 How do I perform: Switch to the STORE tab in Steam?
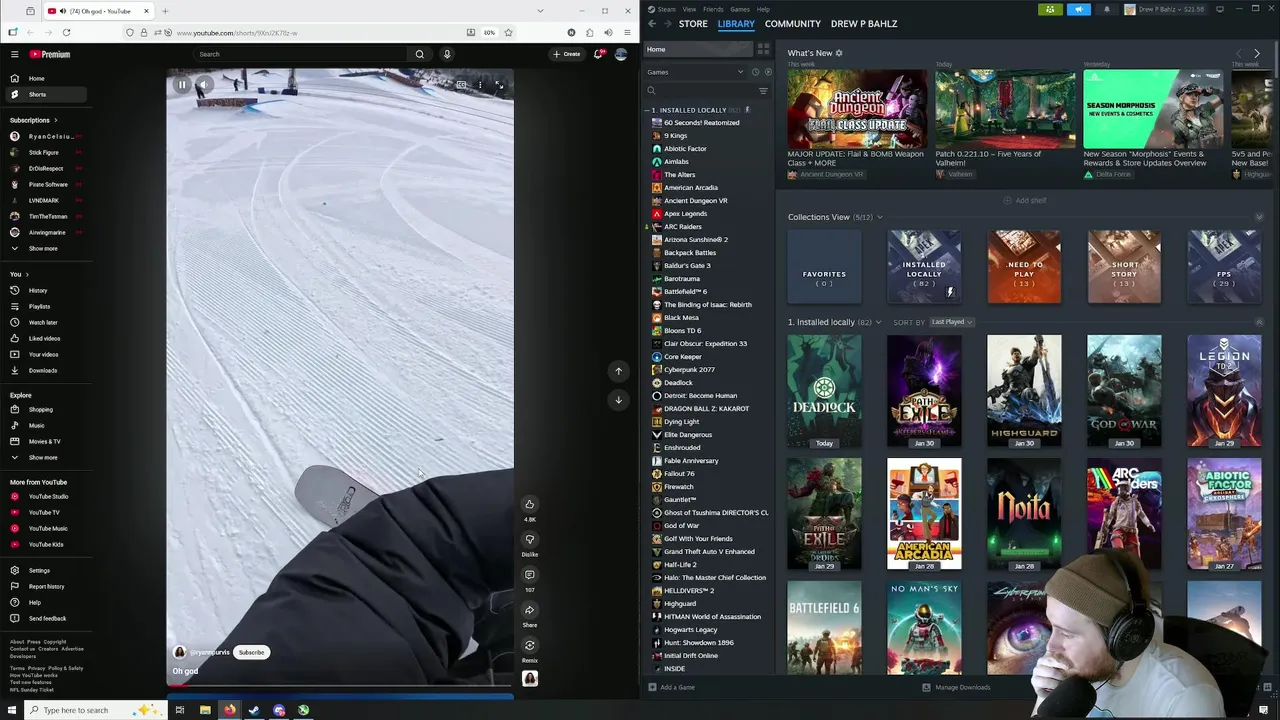pos(693,23)
